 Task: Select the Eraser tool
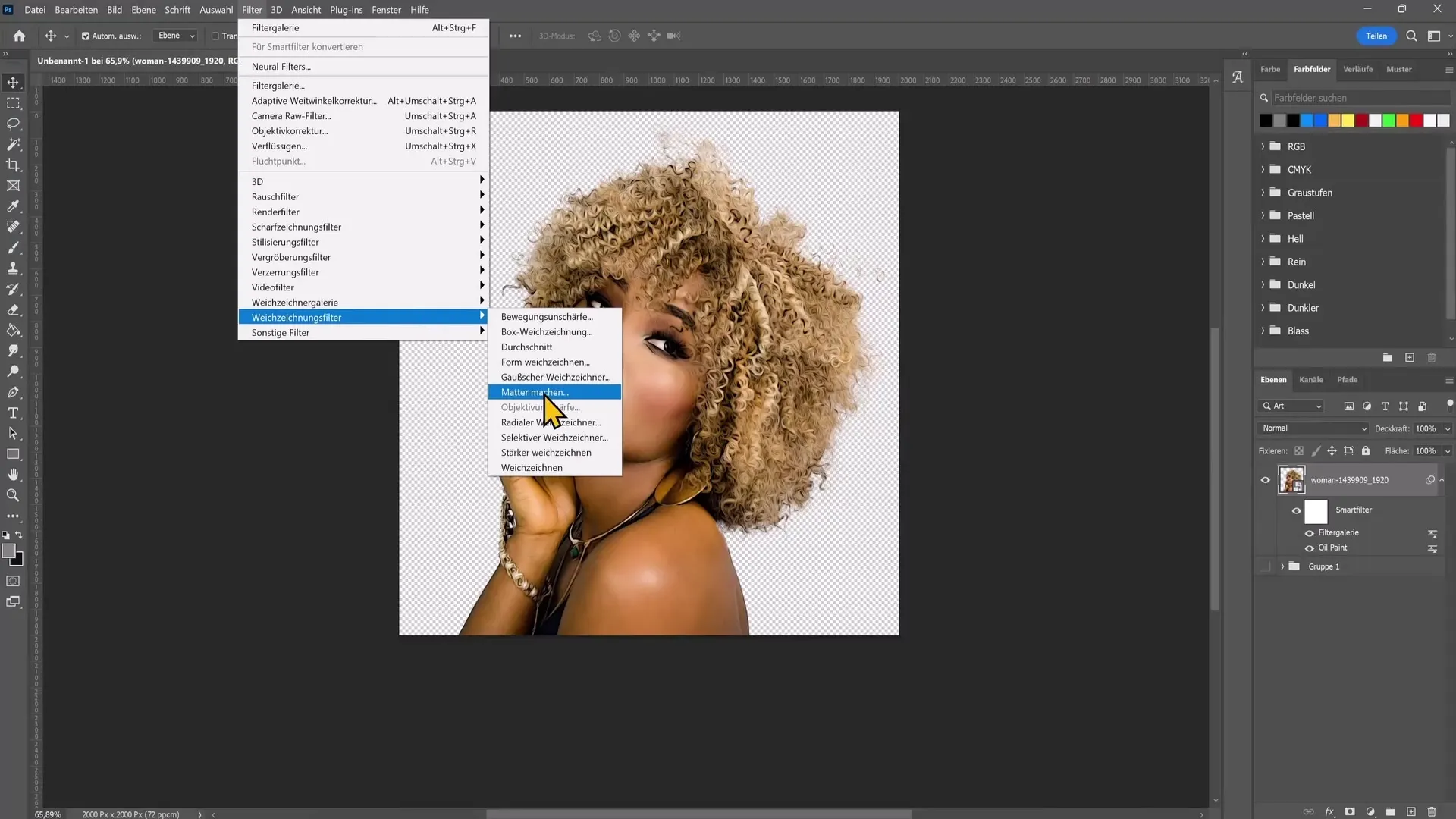coord(13,309)
